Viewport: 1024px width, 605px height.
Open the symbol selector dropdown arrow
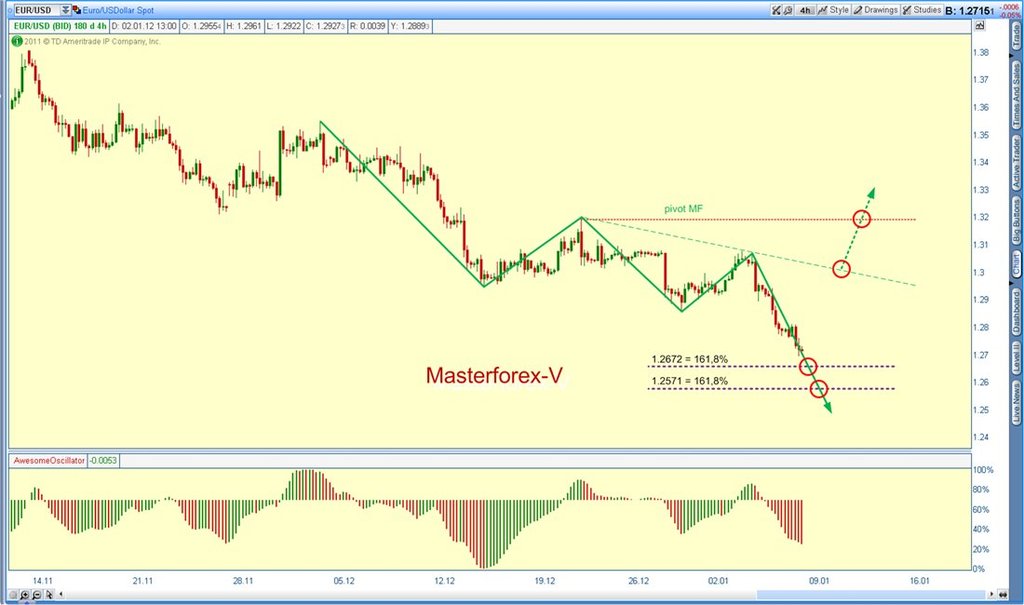pos(65,9)
